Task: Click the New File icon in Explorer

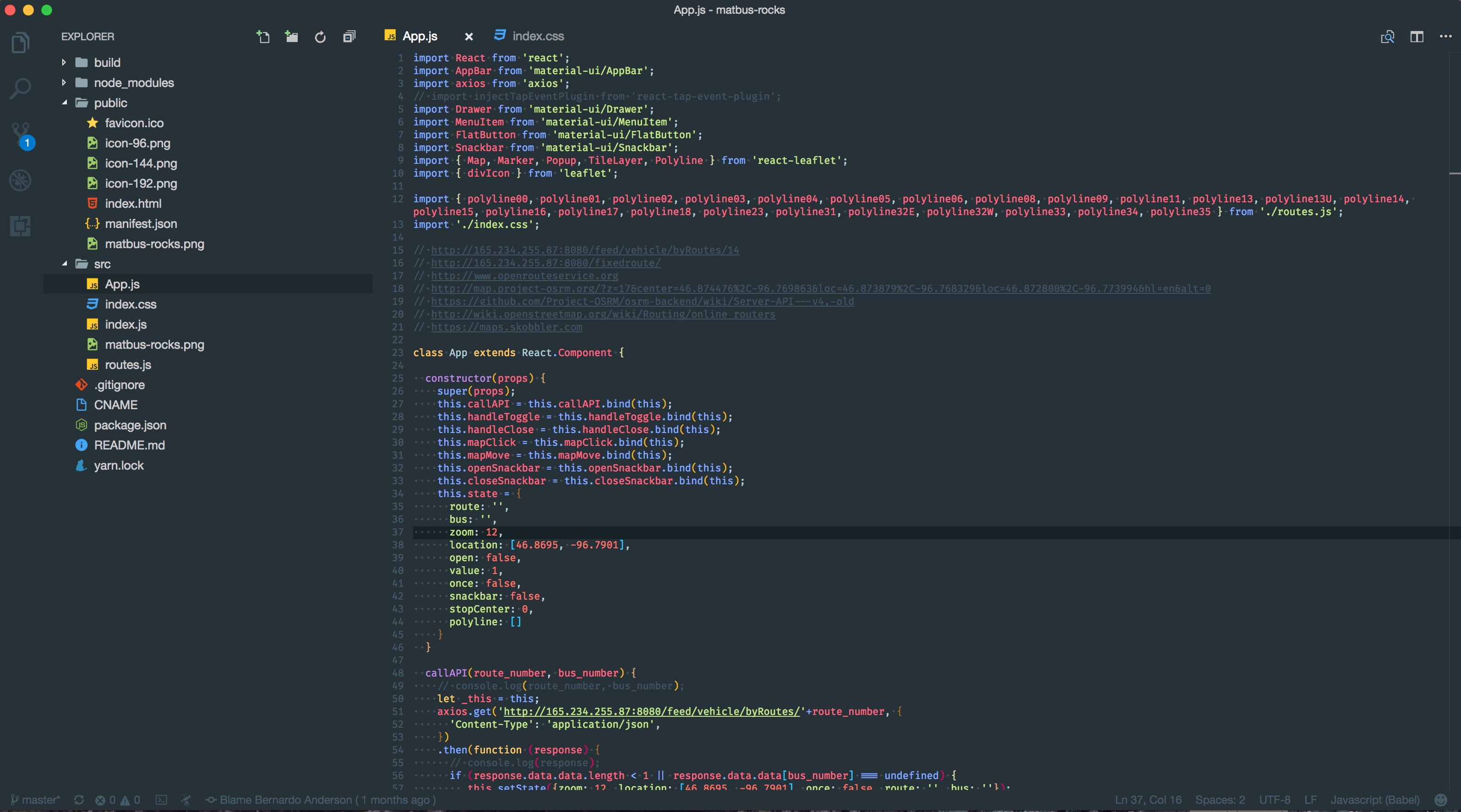Action: coord(262,37)
